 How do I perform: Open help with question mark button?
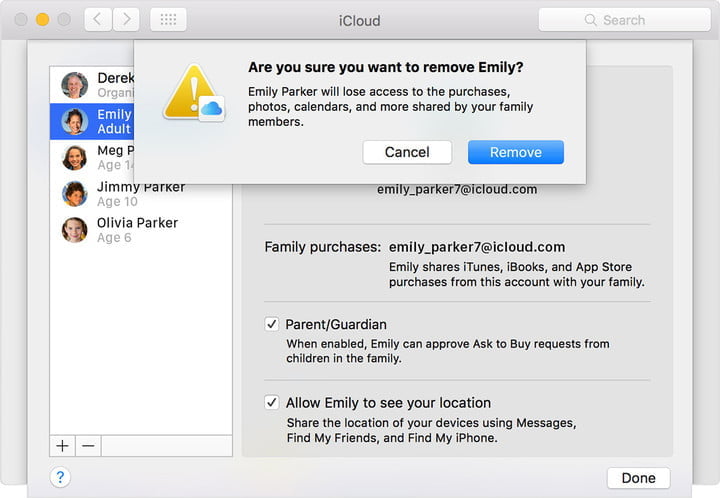(x=60, y=477)
